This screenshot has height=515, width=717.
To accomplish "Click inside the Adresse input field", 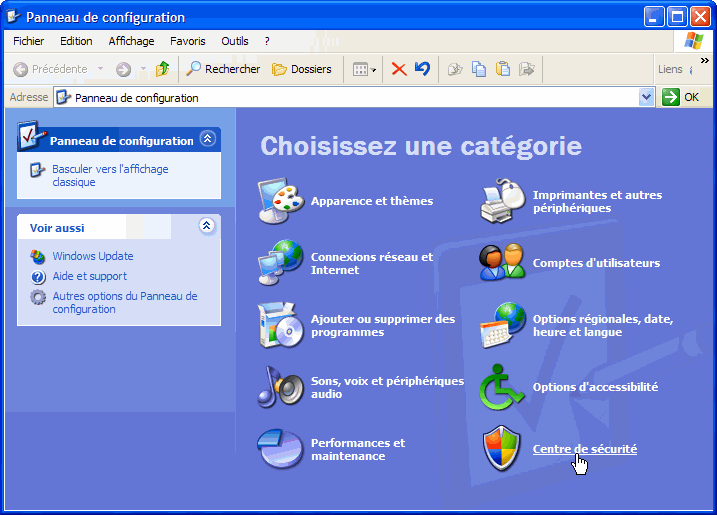I will tap(354, 97).
